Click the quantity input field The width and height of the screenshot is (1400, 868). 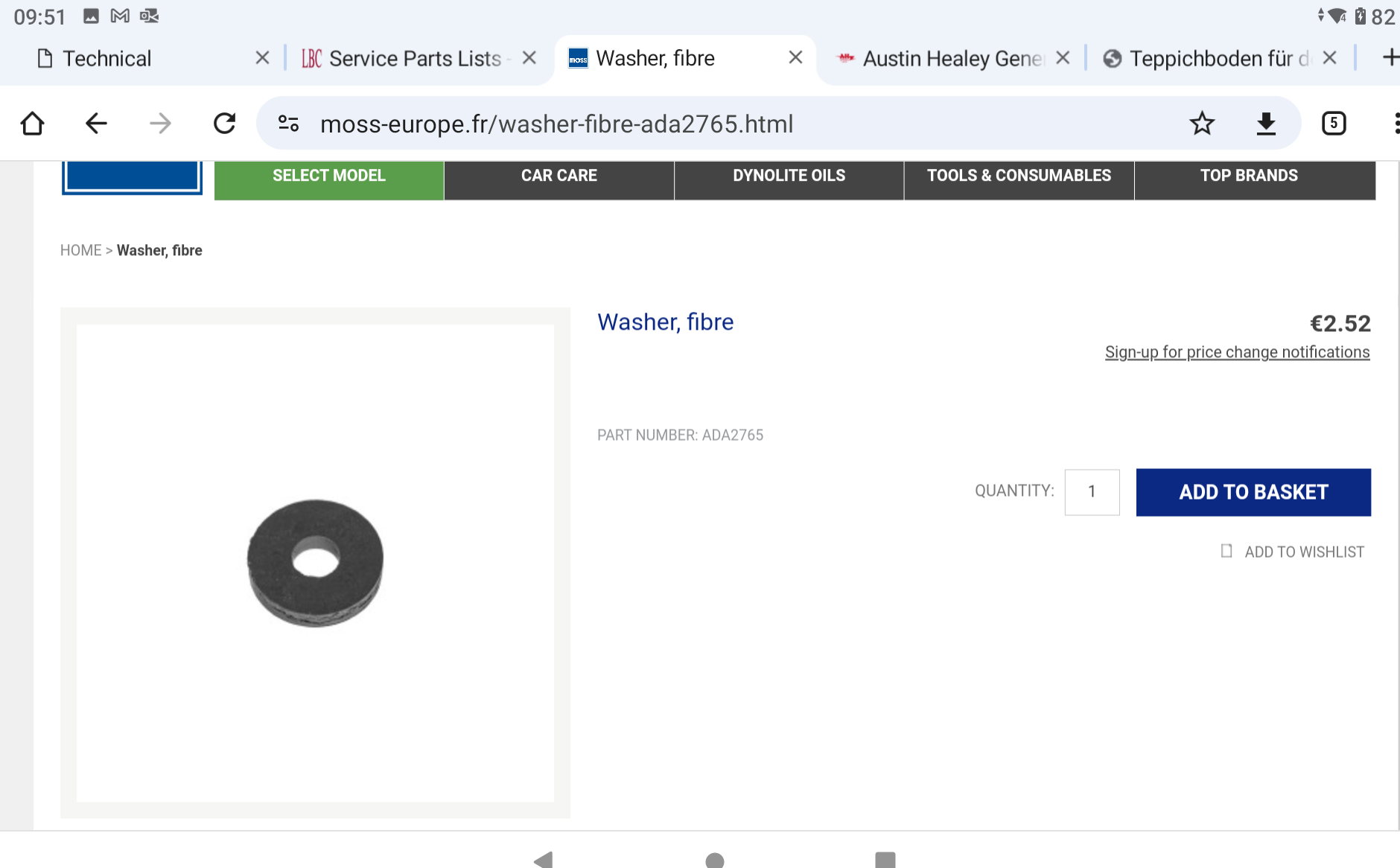[x=1092, y=492]
